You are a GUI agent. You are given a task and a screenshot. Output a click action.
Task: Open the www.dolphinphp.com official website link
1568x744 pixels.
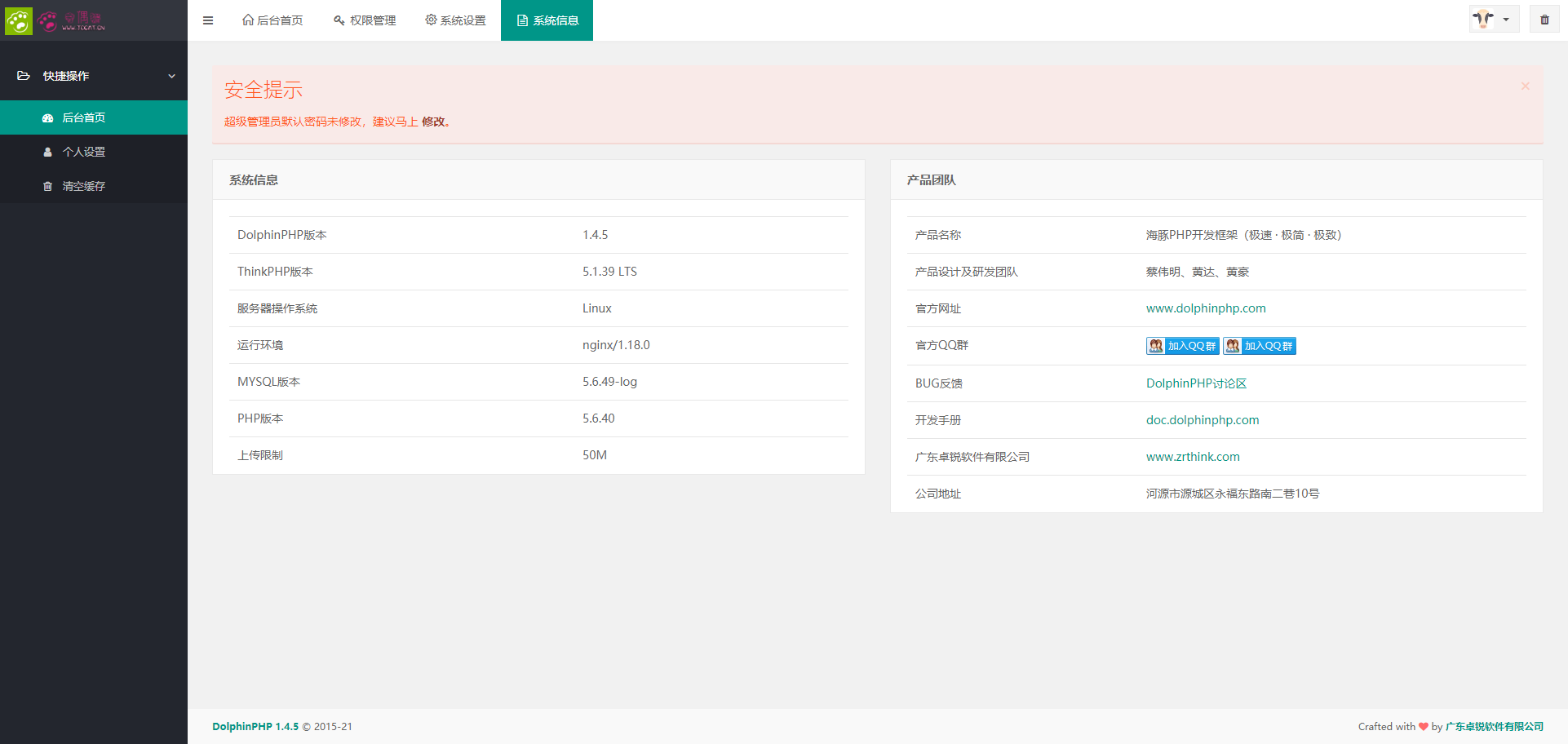coord(1206,308)
